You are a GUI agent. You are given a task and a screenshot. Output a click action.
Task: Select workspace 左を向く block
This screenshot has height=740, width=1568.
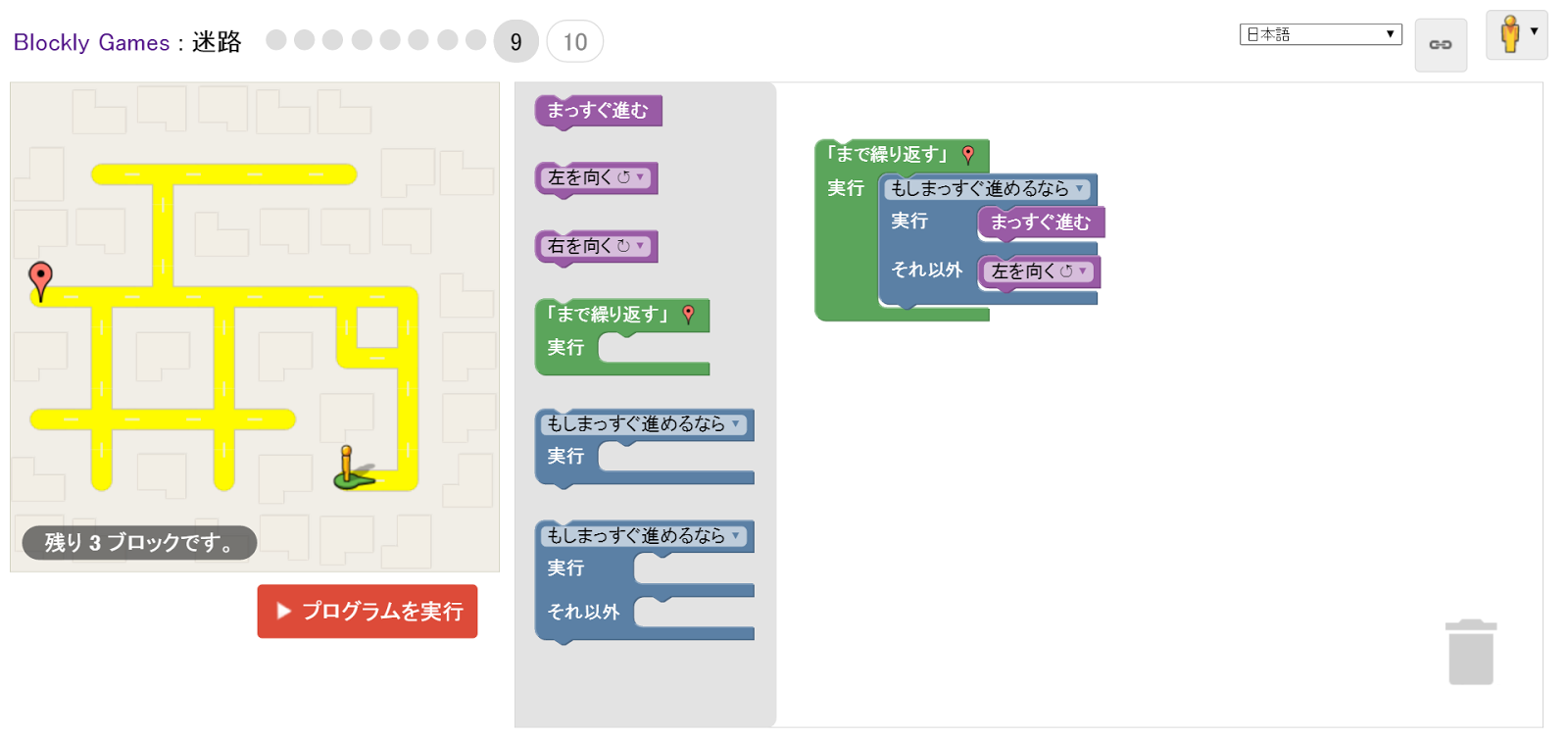tap(1039, 271)
